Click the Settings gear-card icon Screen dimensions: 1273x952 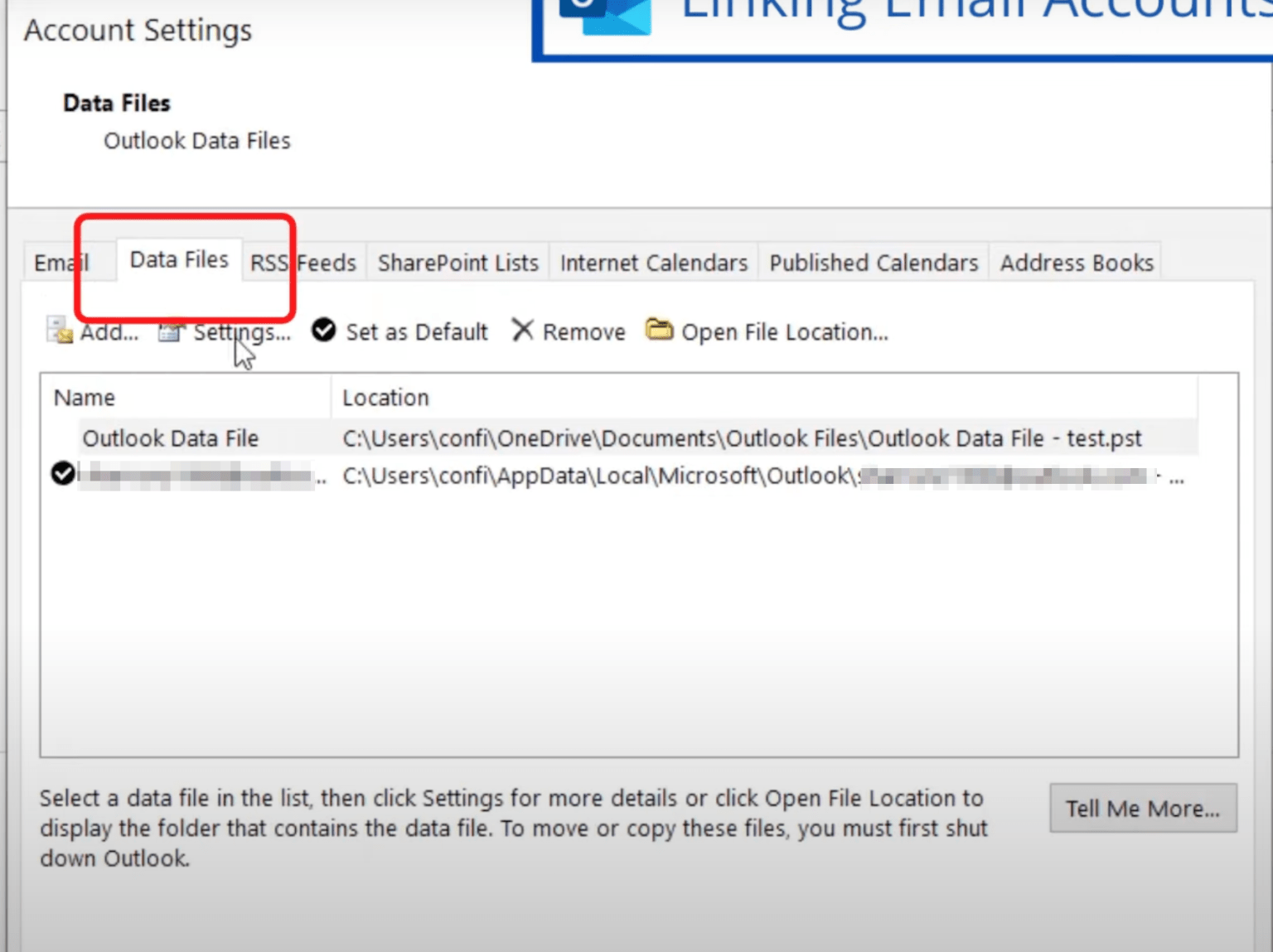pos(171,331)
